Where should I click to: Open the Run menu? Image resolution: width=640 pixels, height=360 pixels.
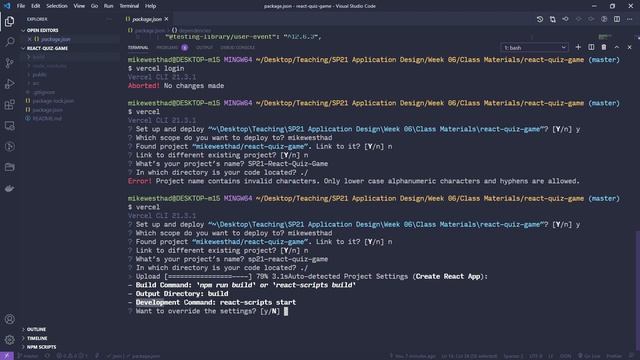(x=108, y=6)
